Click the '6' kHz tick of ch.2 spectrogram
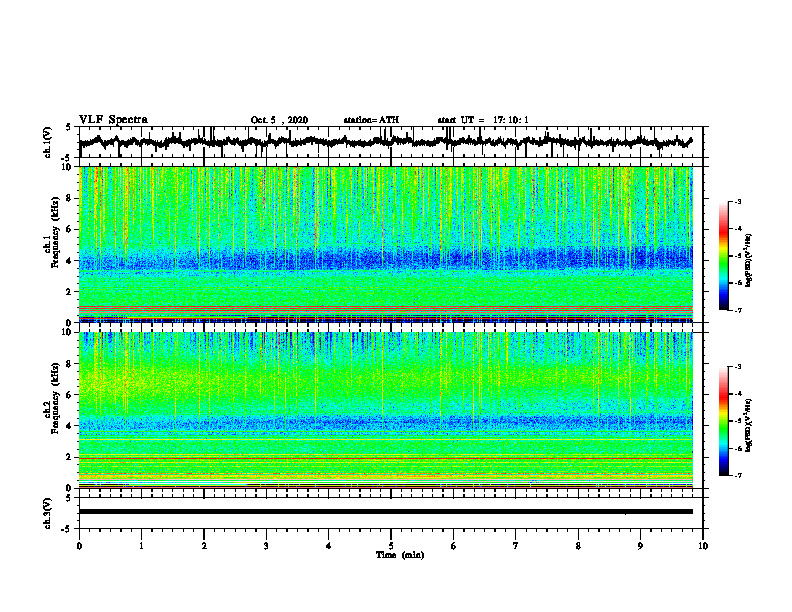The width and height of the screenshot is (792, 612). coord(69,395)
